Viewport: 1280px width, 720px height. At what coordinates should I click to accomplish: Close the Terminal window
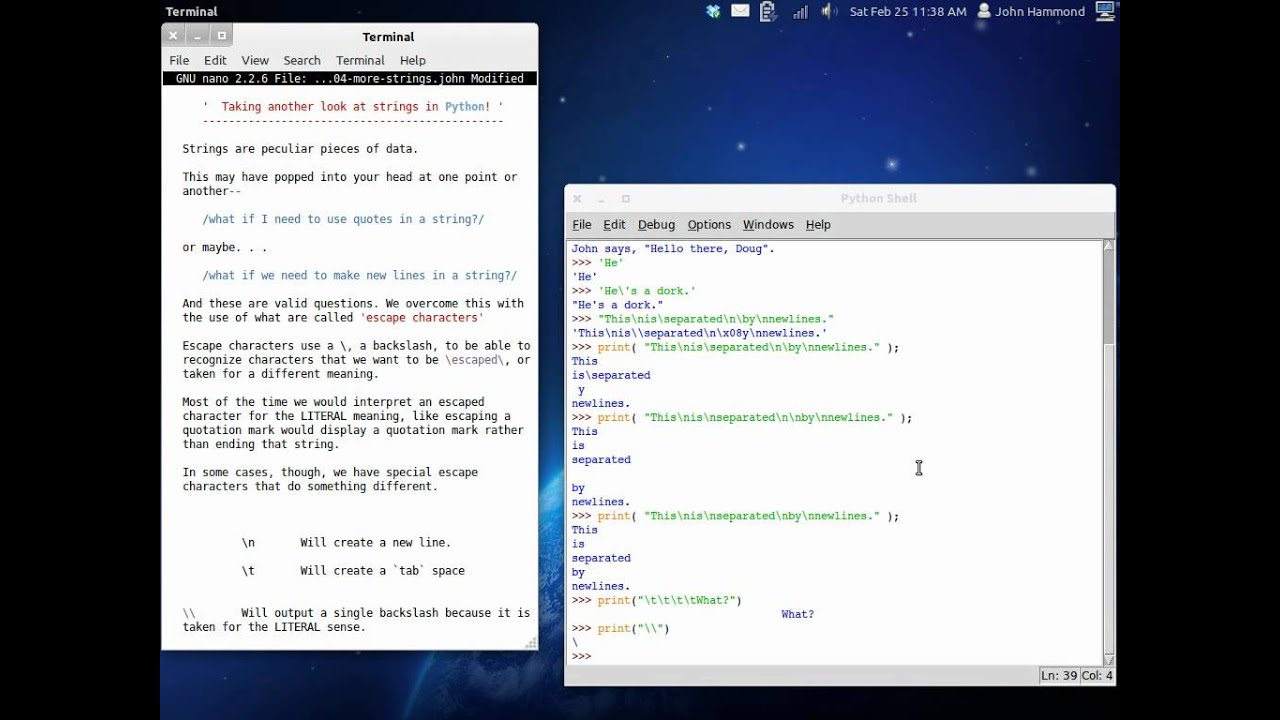pyautogui.click(x=173, y=36)
